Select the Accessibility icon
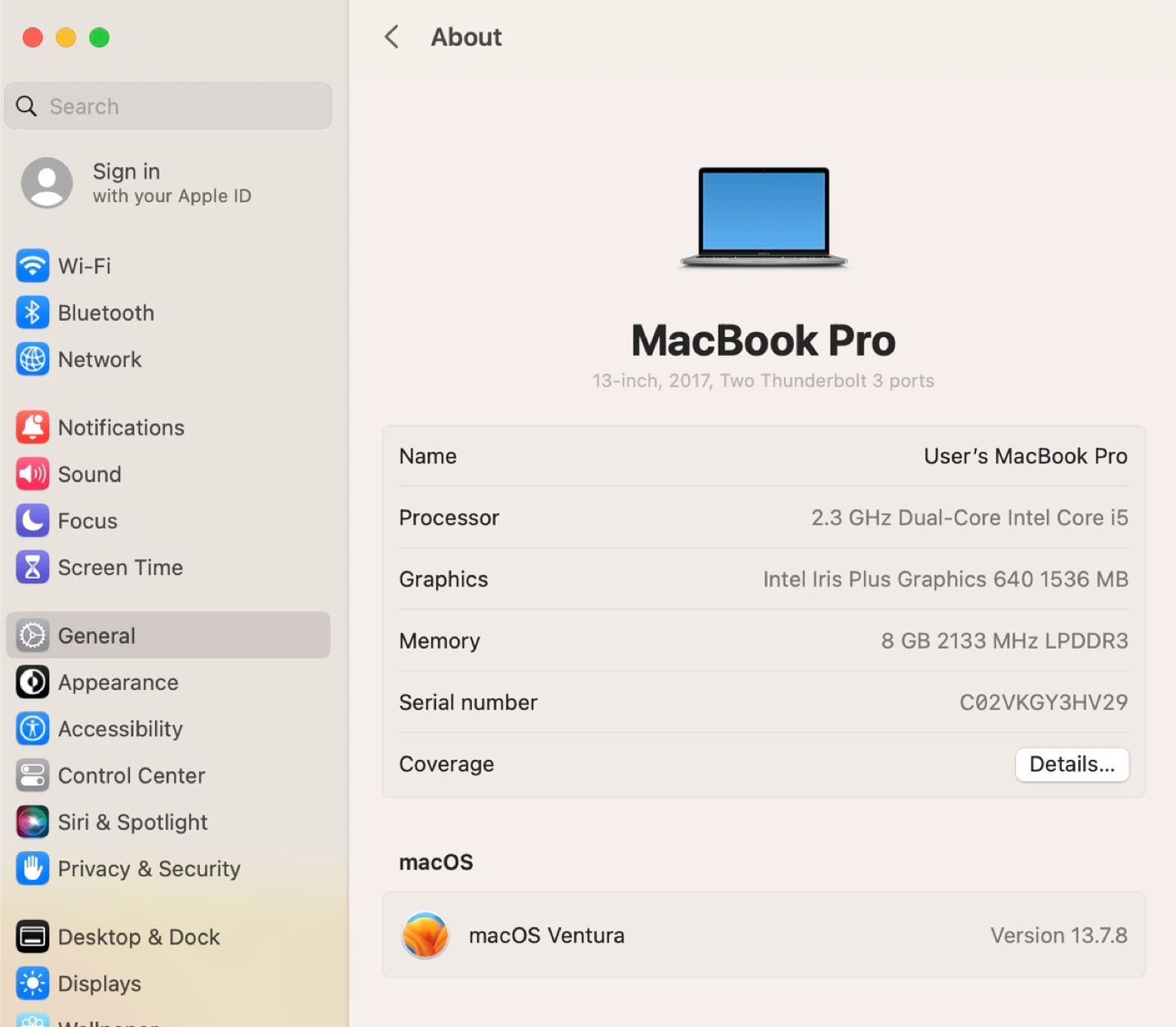 33,729
